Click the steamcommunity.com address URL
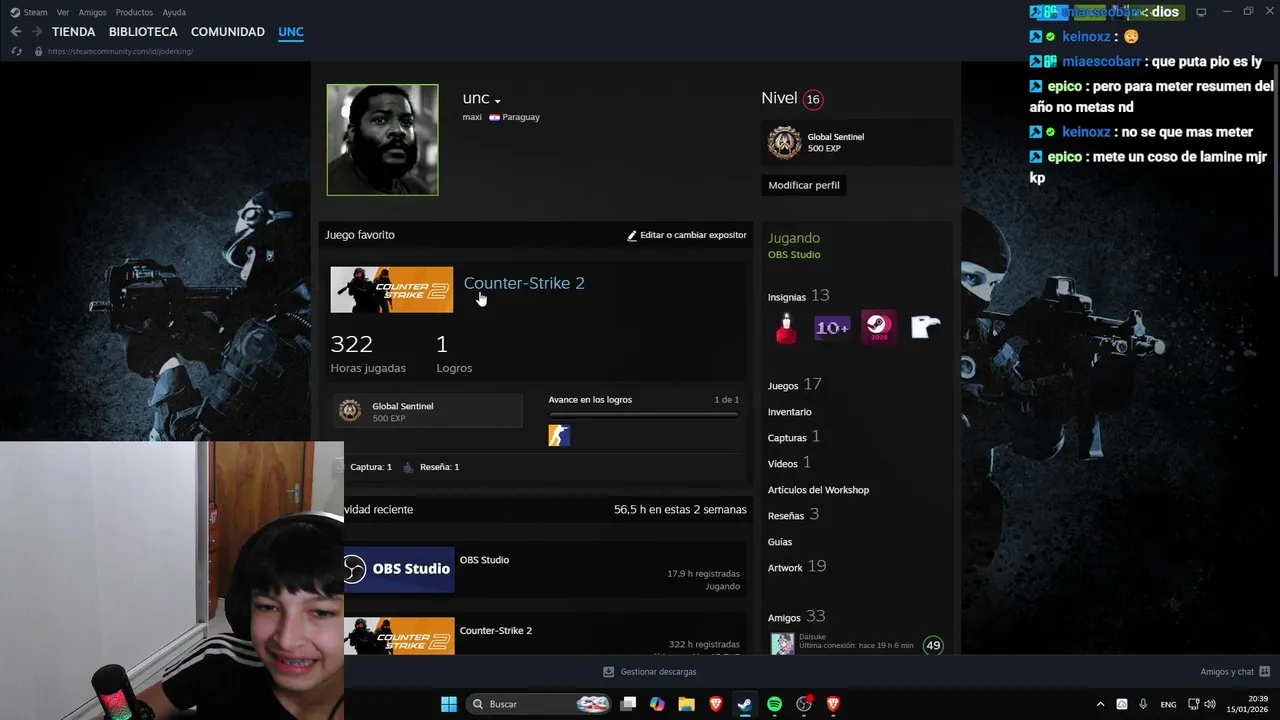 [120, 51]
